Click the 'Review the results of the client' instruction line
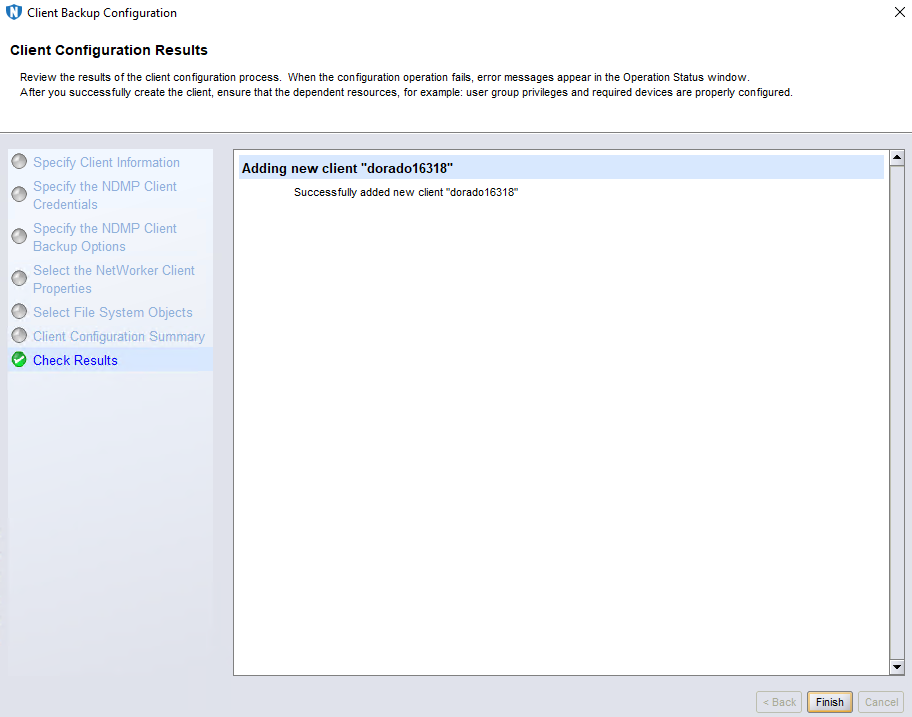 click(384, 77)
